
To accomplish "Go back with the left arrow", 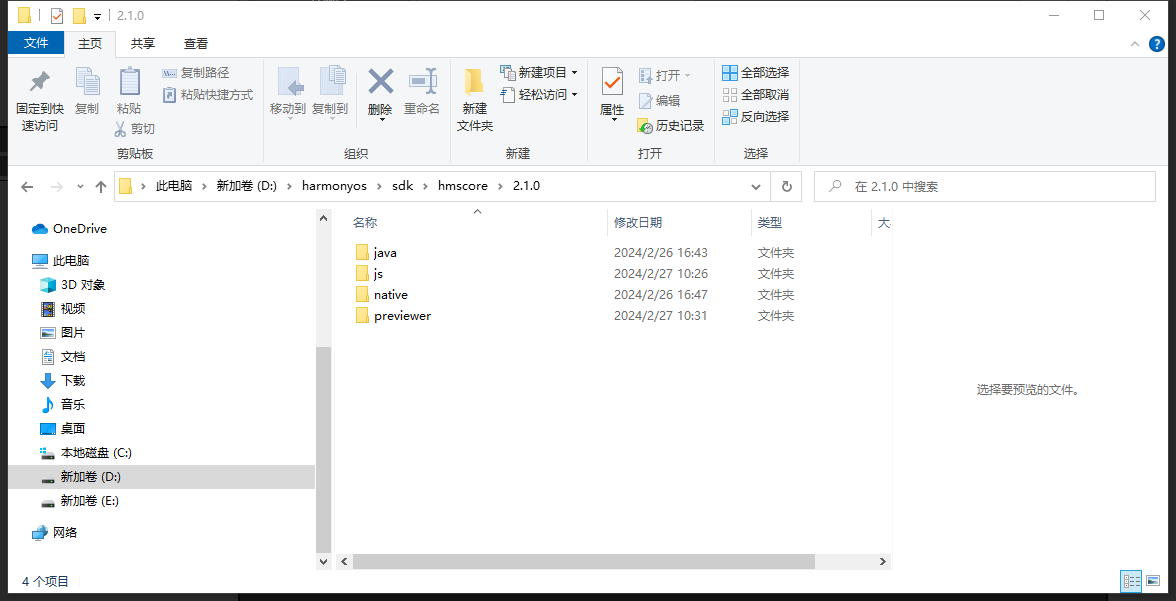I will pos(27,187).
